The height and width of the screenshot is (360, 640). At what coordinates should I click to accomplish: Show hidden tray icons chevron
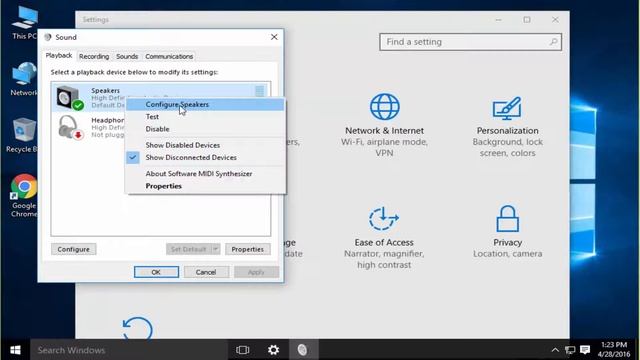point(555,350)
